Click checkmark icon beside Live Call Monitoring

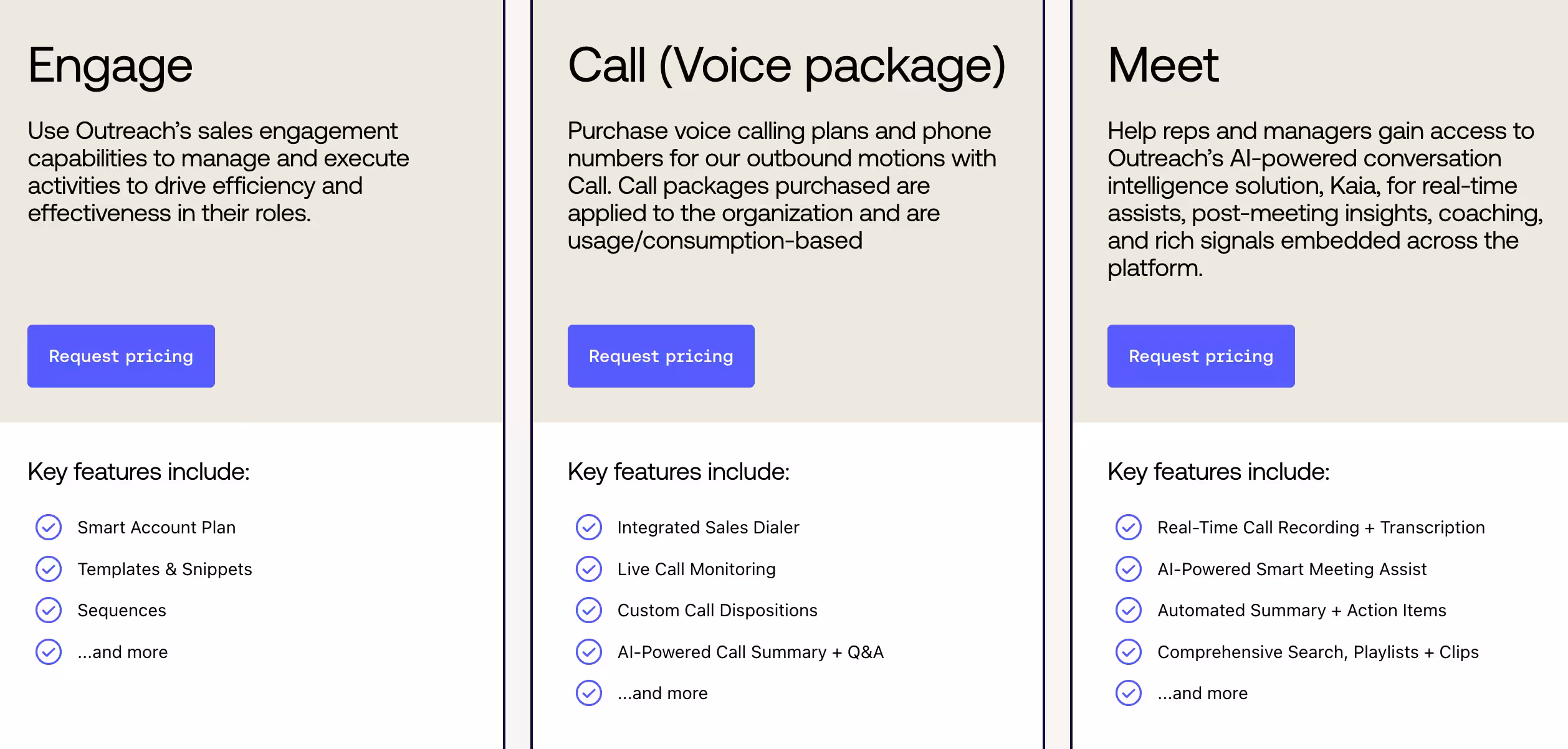pos(588,569)
